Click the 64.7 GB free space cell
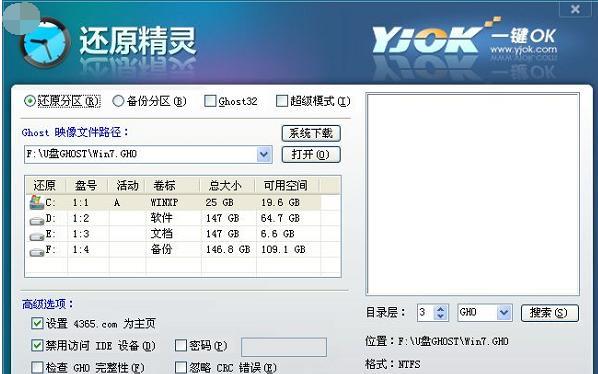The height and width of the screenshot is (374, 598). click(280, 218)
